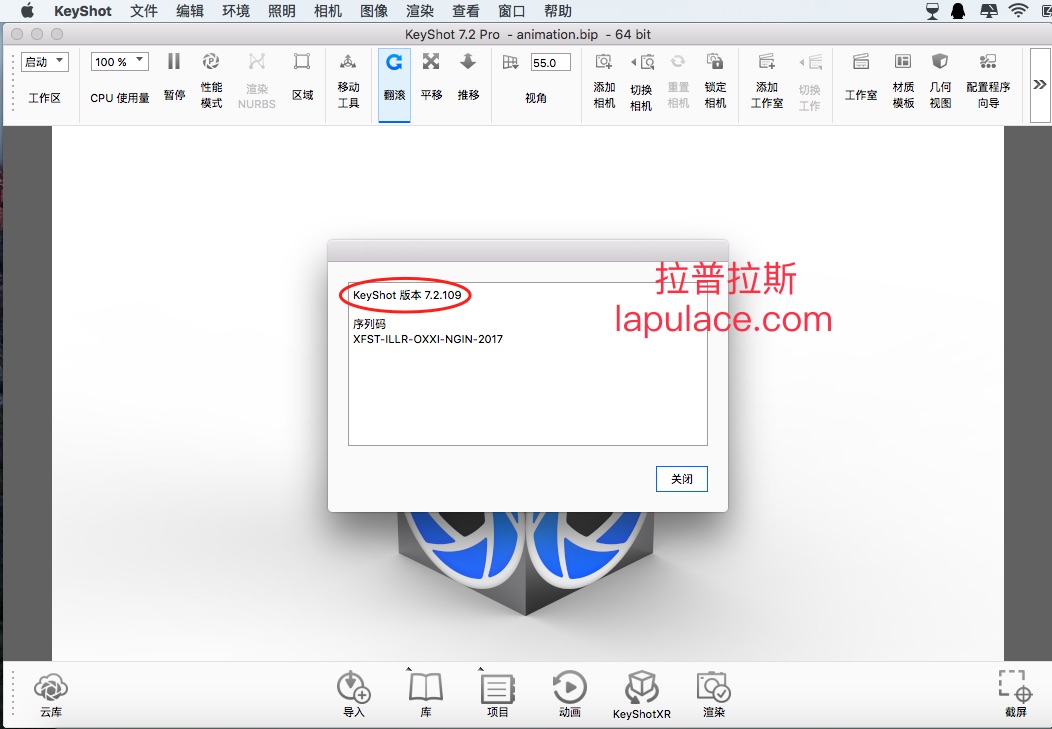Click the 添加相机 add camera icon
The width and height of the screenshot is (1052, 729).
pos(604,80)
